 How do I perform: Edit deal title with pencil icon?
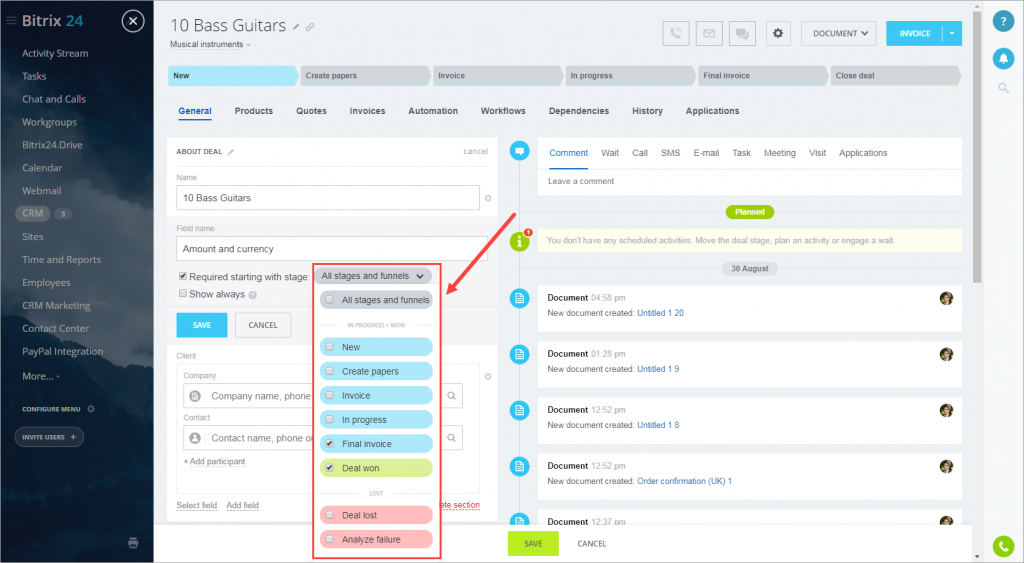(x=296, y=27)
